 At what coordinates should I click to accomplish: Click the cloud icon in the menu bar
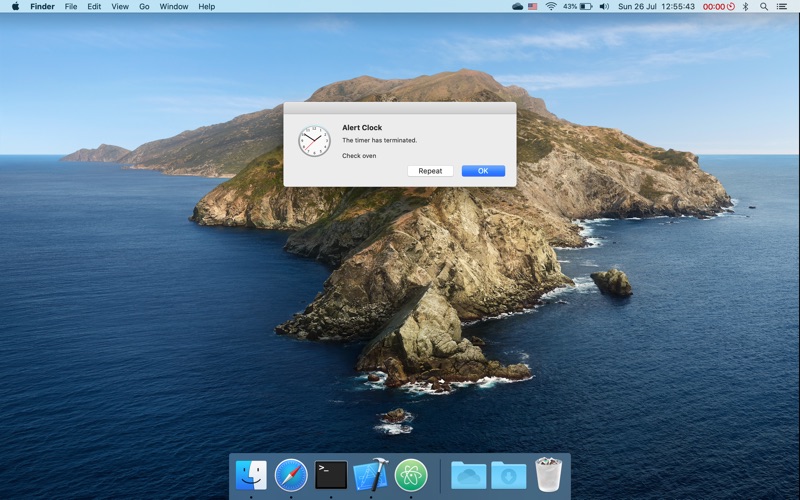517,7
